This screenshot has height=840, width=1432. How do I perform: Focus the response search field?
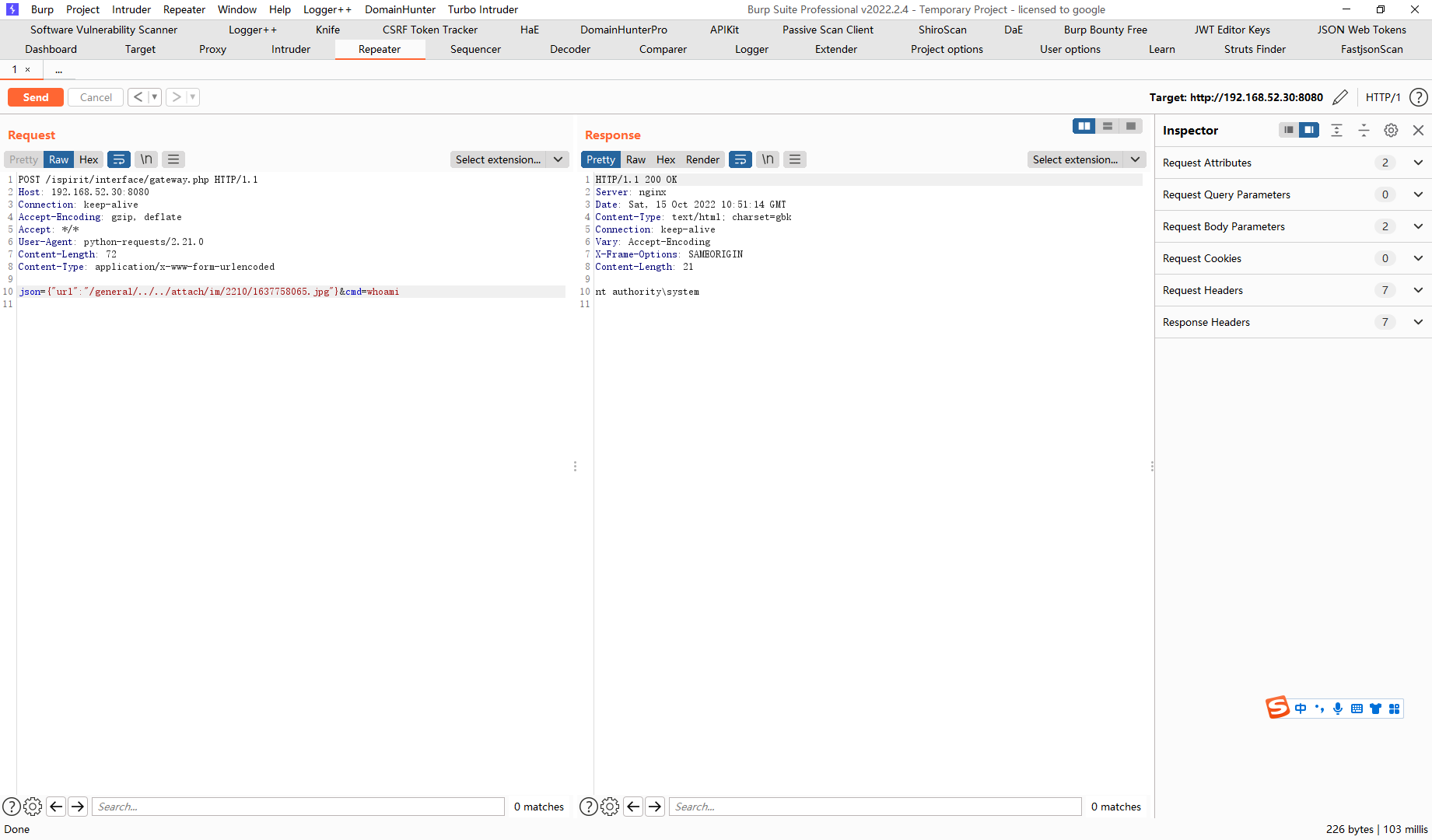(875, 807)
